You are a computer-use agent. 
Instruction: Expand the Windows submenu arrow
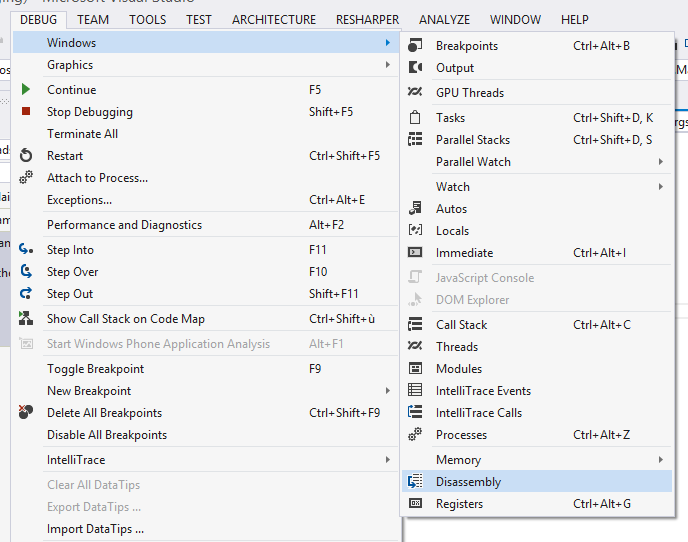pos(388,43)
